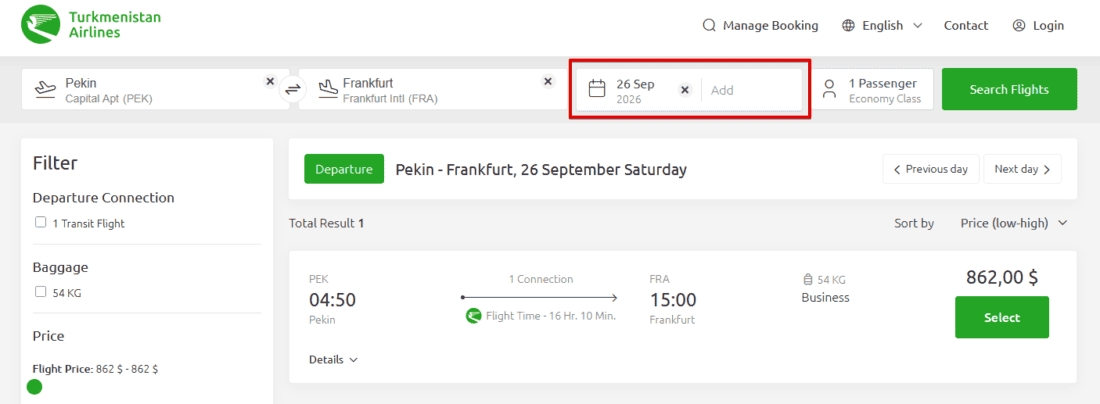This screenshot has height=404, width=1100.
Task: Click the Pekin origin airport field
Action: pyautogui.click(x=155, y=89)
